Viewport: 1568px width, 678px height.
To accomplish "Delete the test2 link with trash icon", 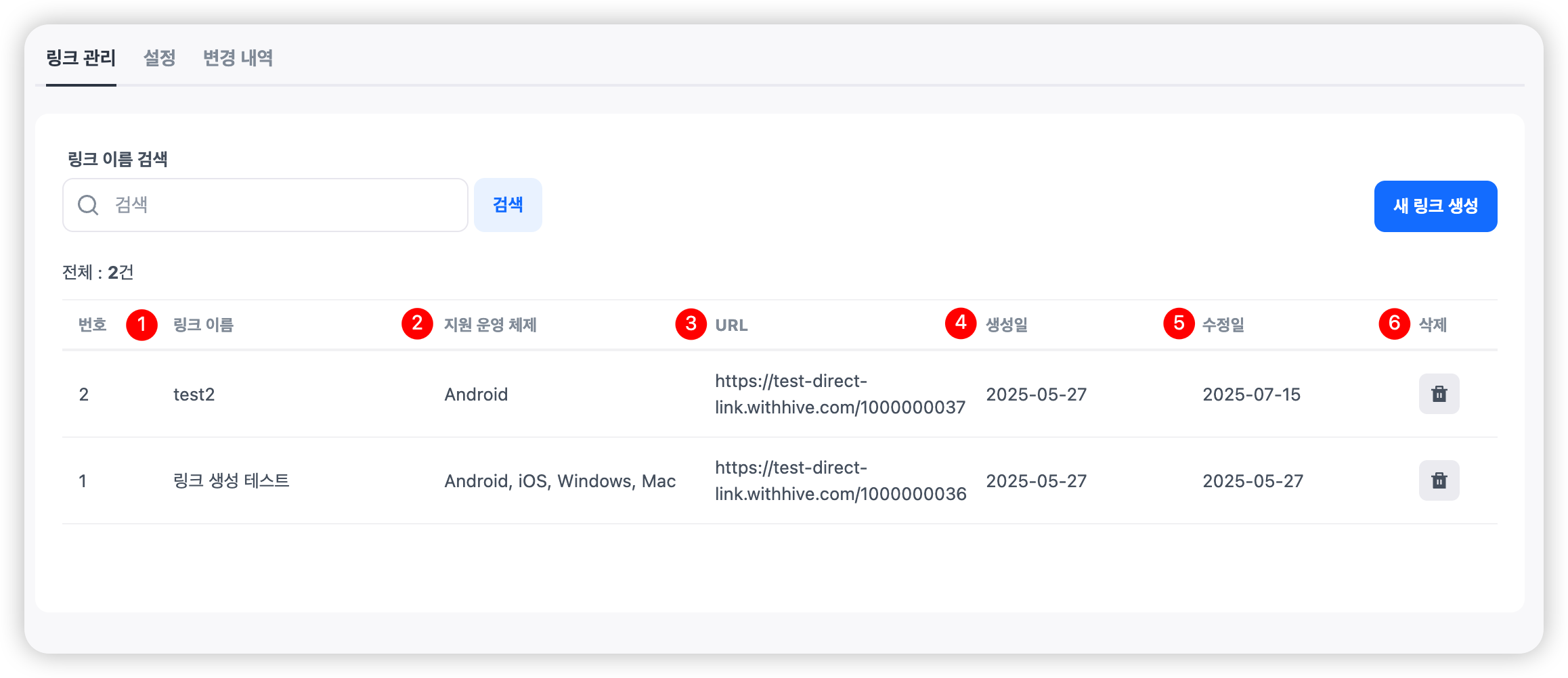I will pos(1439,394).
